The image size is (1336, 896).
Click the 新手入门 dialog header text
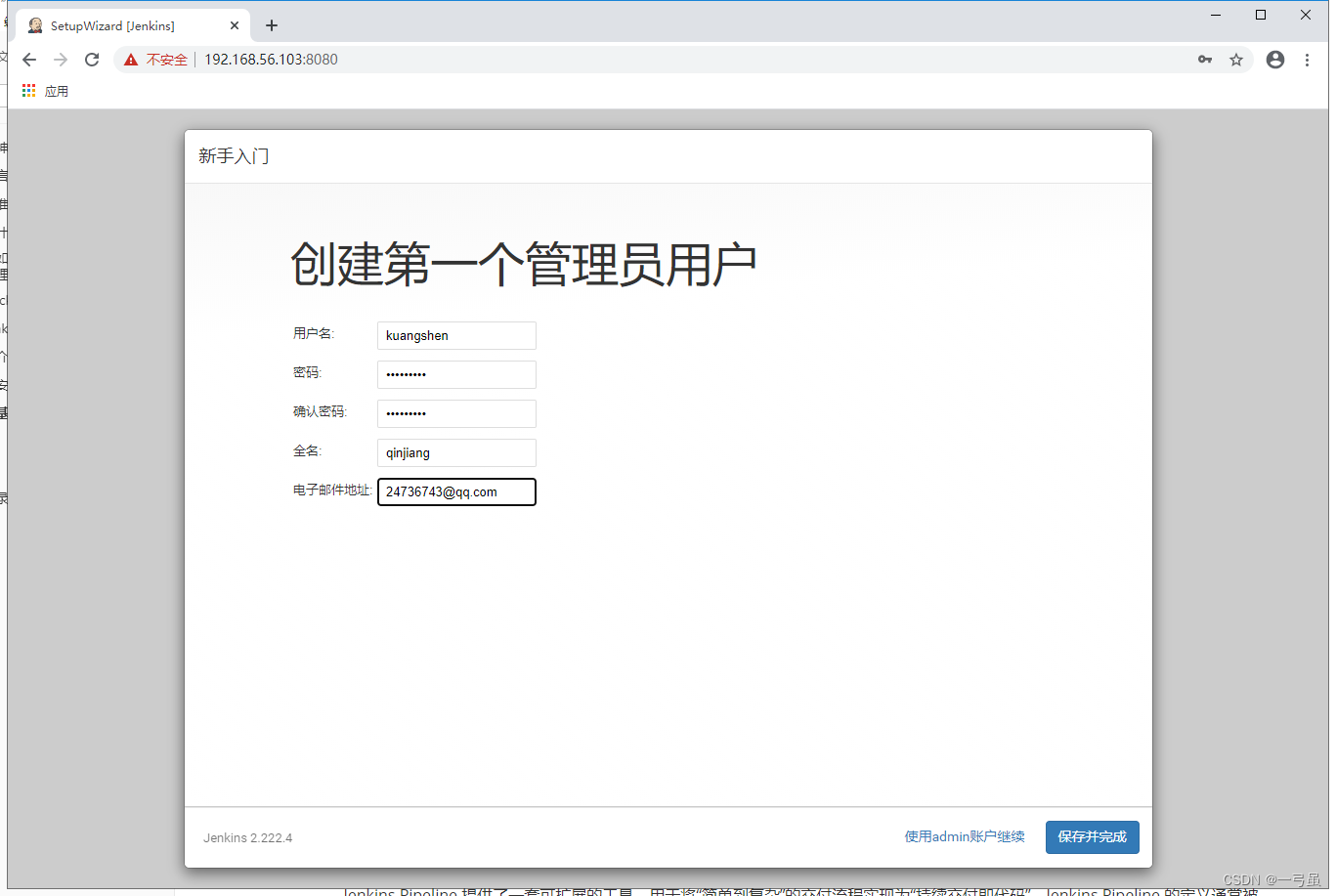234,156
